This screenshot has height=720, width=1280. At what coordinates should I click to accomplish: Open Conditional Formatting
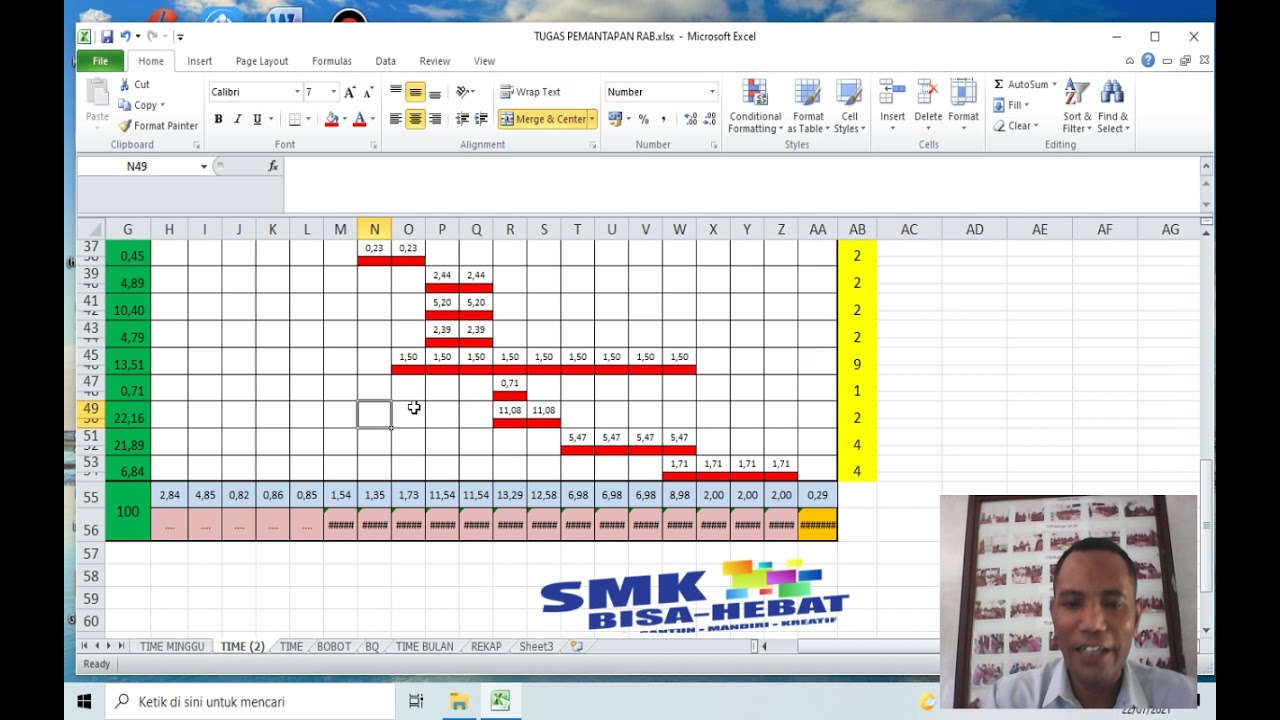pyautogui.click(x=755, y=107)
